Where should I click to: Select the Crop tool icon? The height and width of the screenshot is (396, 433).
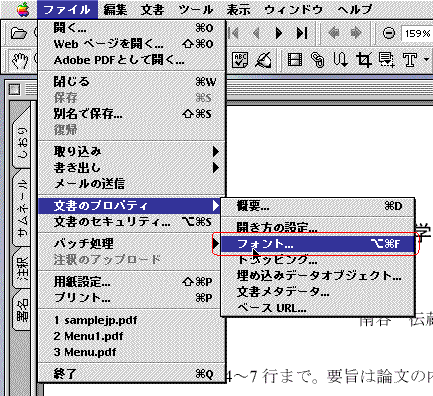click(364, 60)
